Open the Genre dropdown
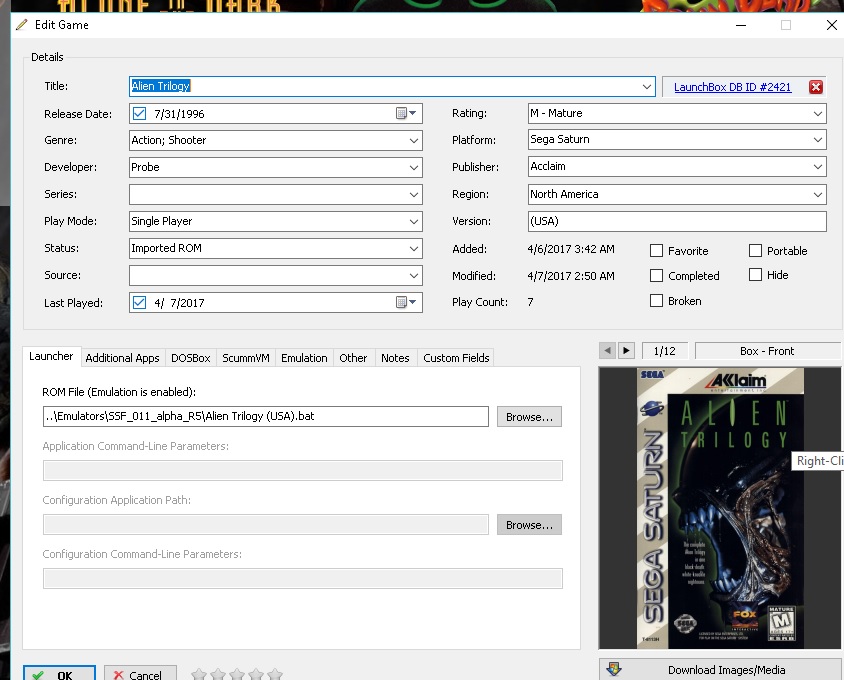 [x=413, y=141]
